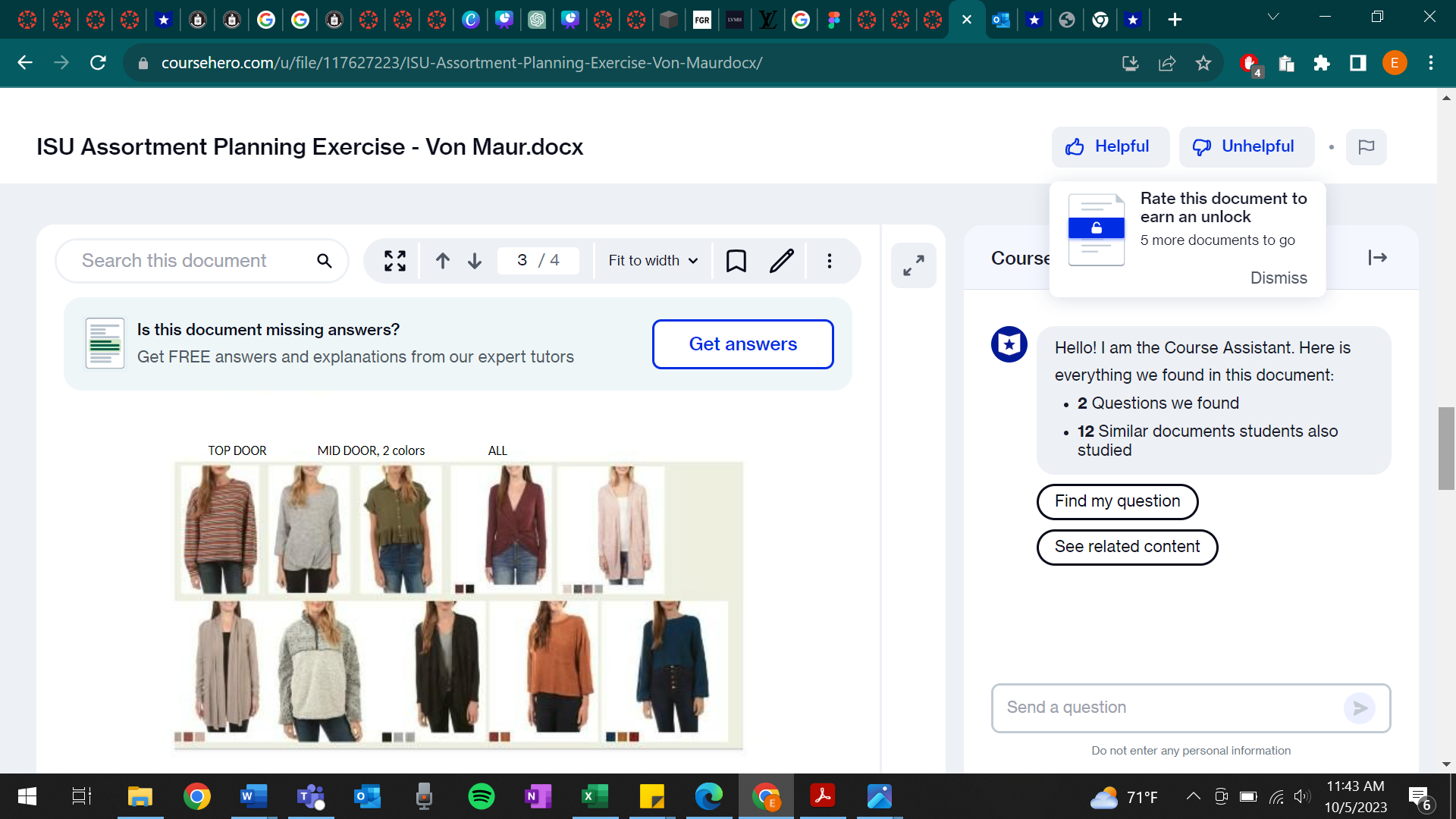This screenshot has width=1456, height=819.
Task: Open Excel from the taskbar
Action: [595, 796]
